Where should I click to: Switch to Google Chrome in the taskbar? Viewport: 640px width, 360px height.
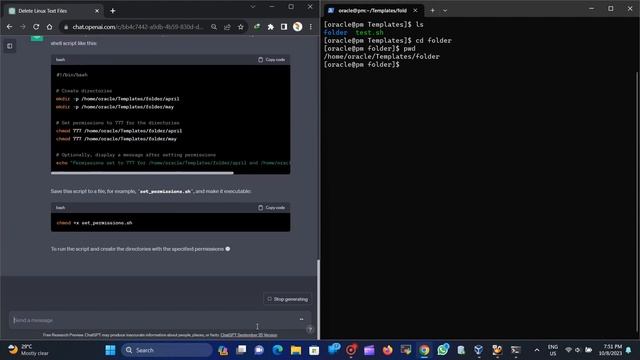tap(424, 350)
